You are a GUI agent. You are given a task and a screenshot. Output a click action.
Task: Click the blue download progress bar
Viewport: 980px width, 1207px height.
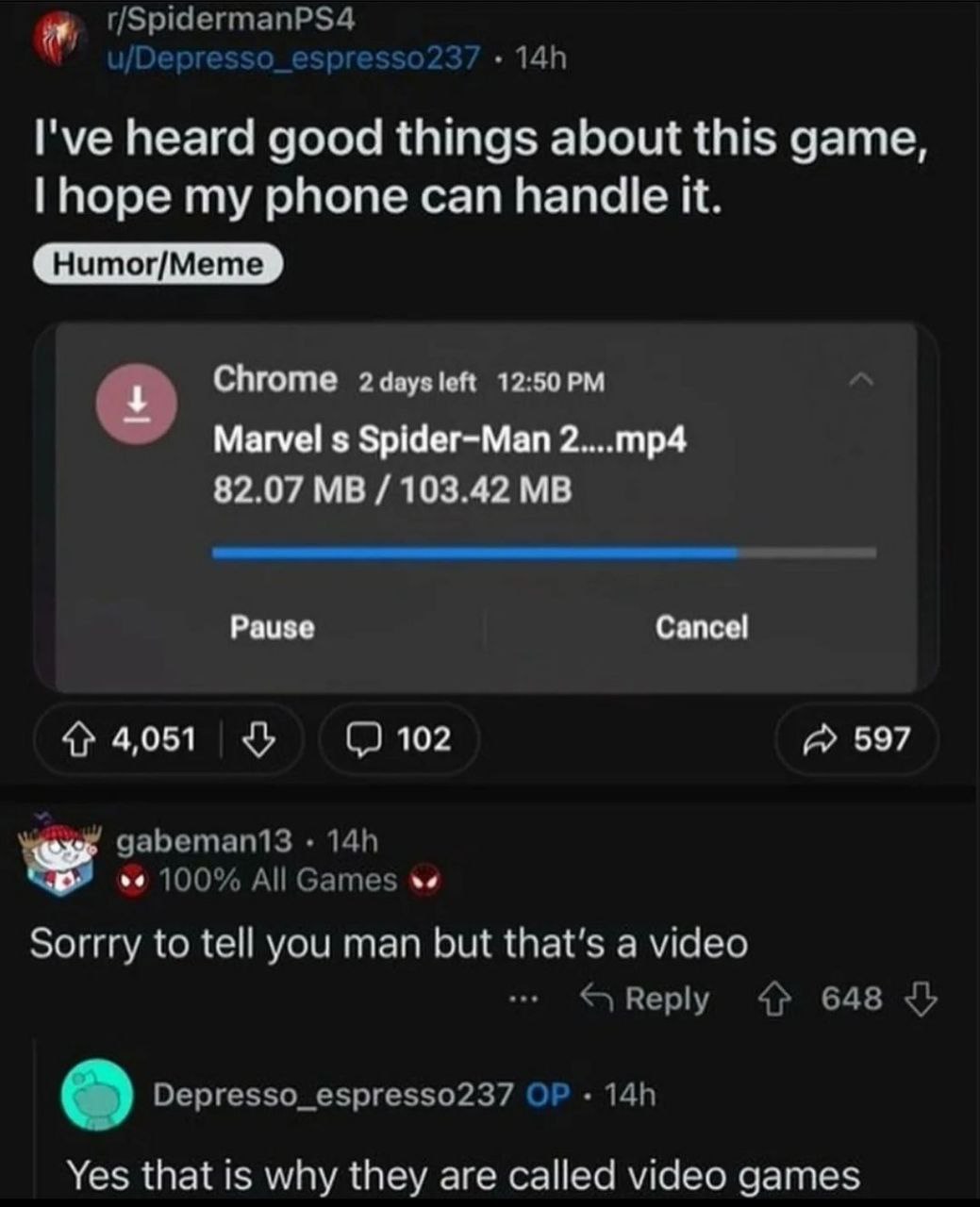click(544, 553)
